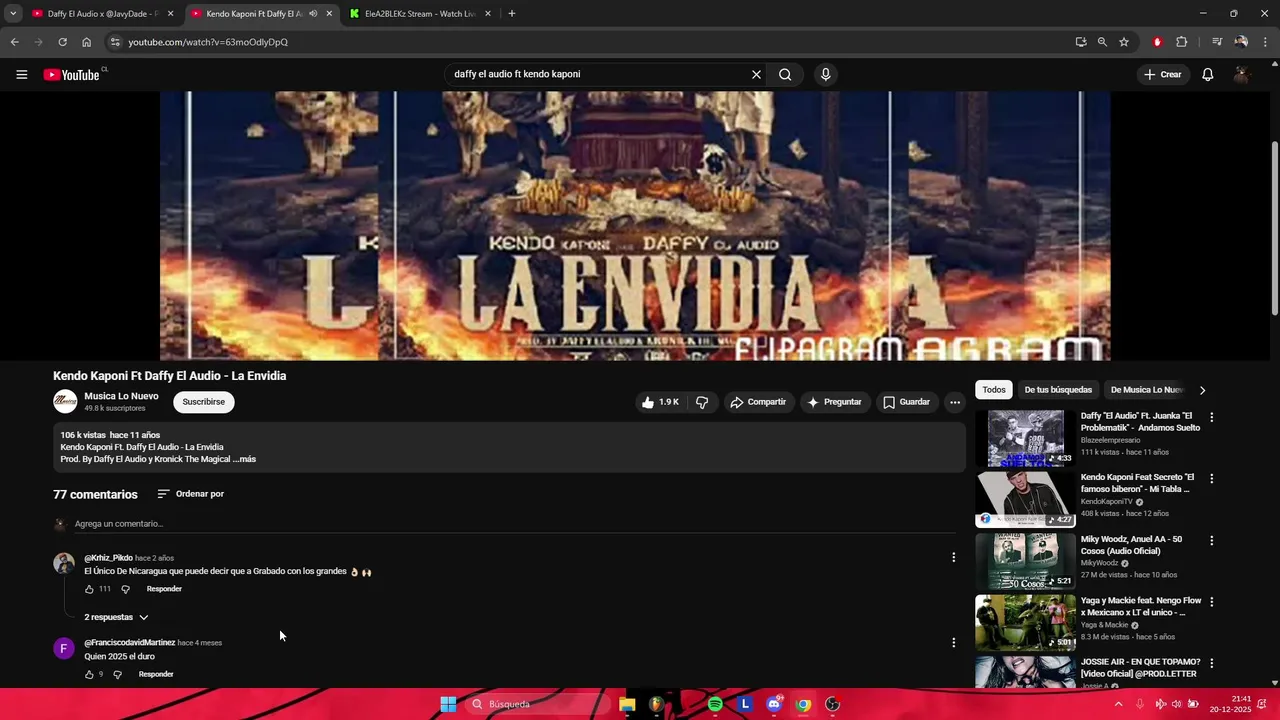Switch to EleA2BLEKz Stream tab
The image size is (1280, 720).
pos(420,14)
